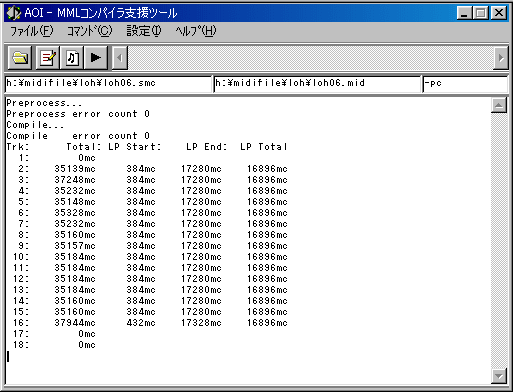
Task: Click the "LP Total" column header
Action: click(x=264, y=147)
